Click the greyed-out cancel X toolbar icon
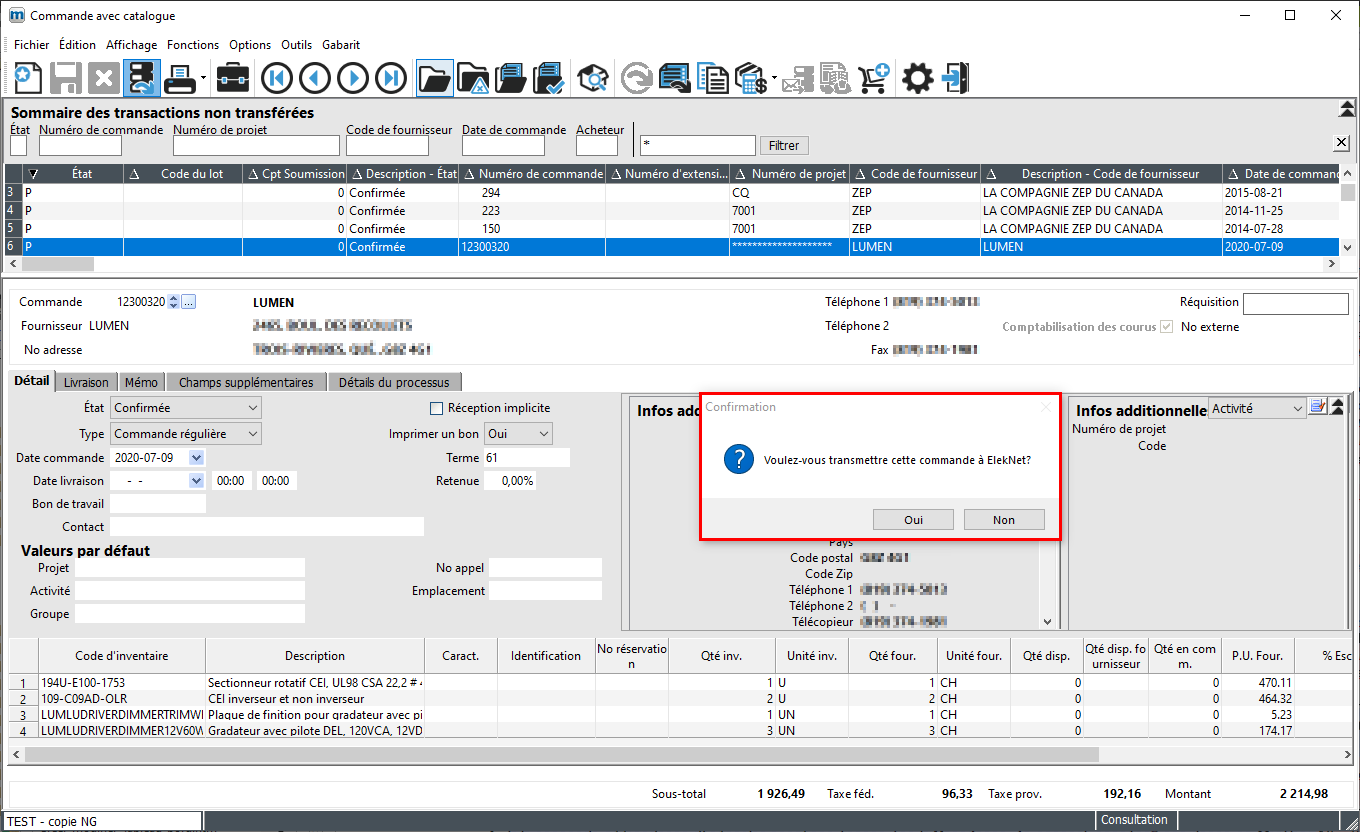This screenshot has height=832, width=1360. tap(104, 77)
